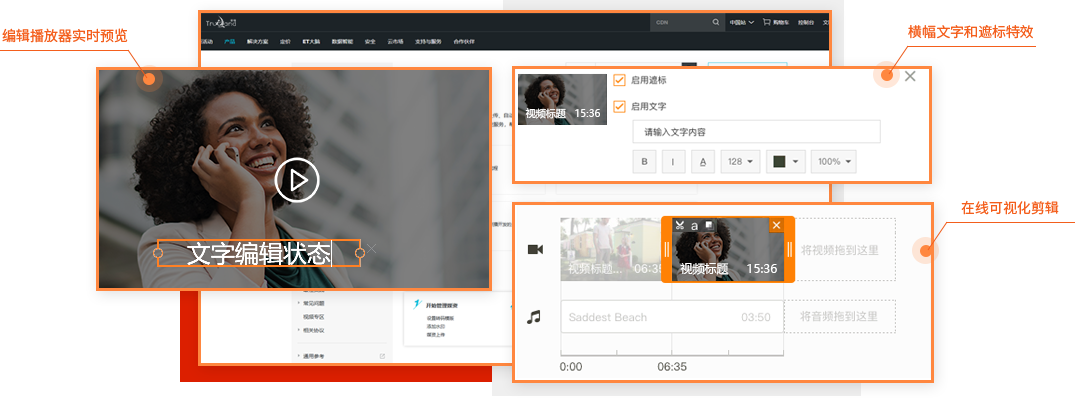Click the video camera track icon
The width and height of the screenshot is (1075, 398).
(x=535, y=249)
